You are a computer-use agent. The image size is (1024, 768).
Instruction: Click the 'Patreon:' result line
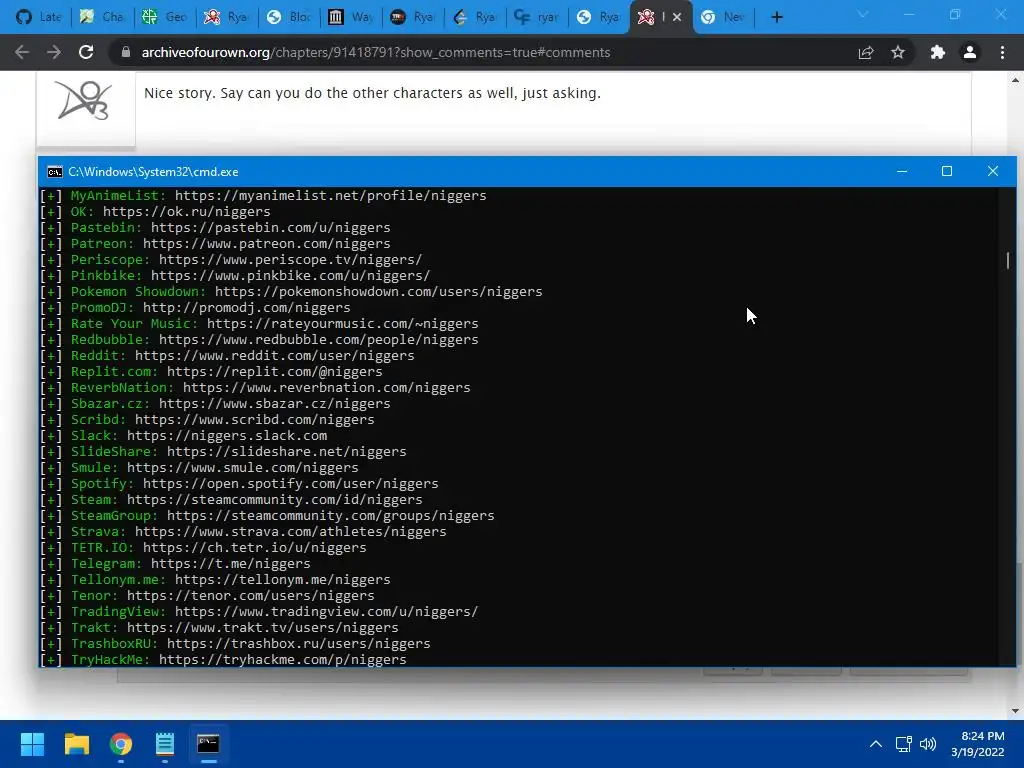pos(216,244)
